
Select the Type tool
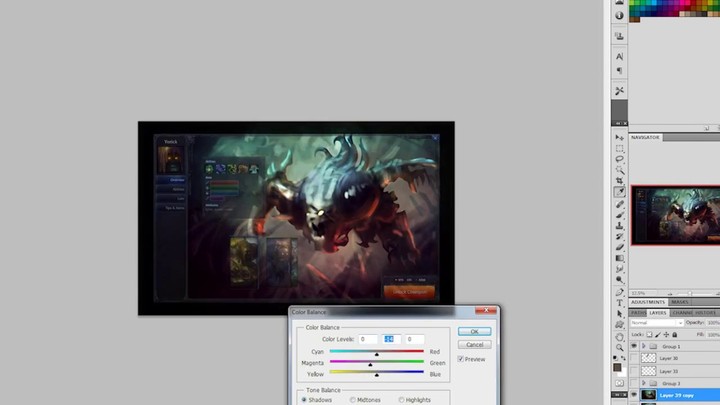pyautogui.click(x=619, y=303)
